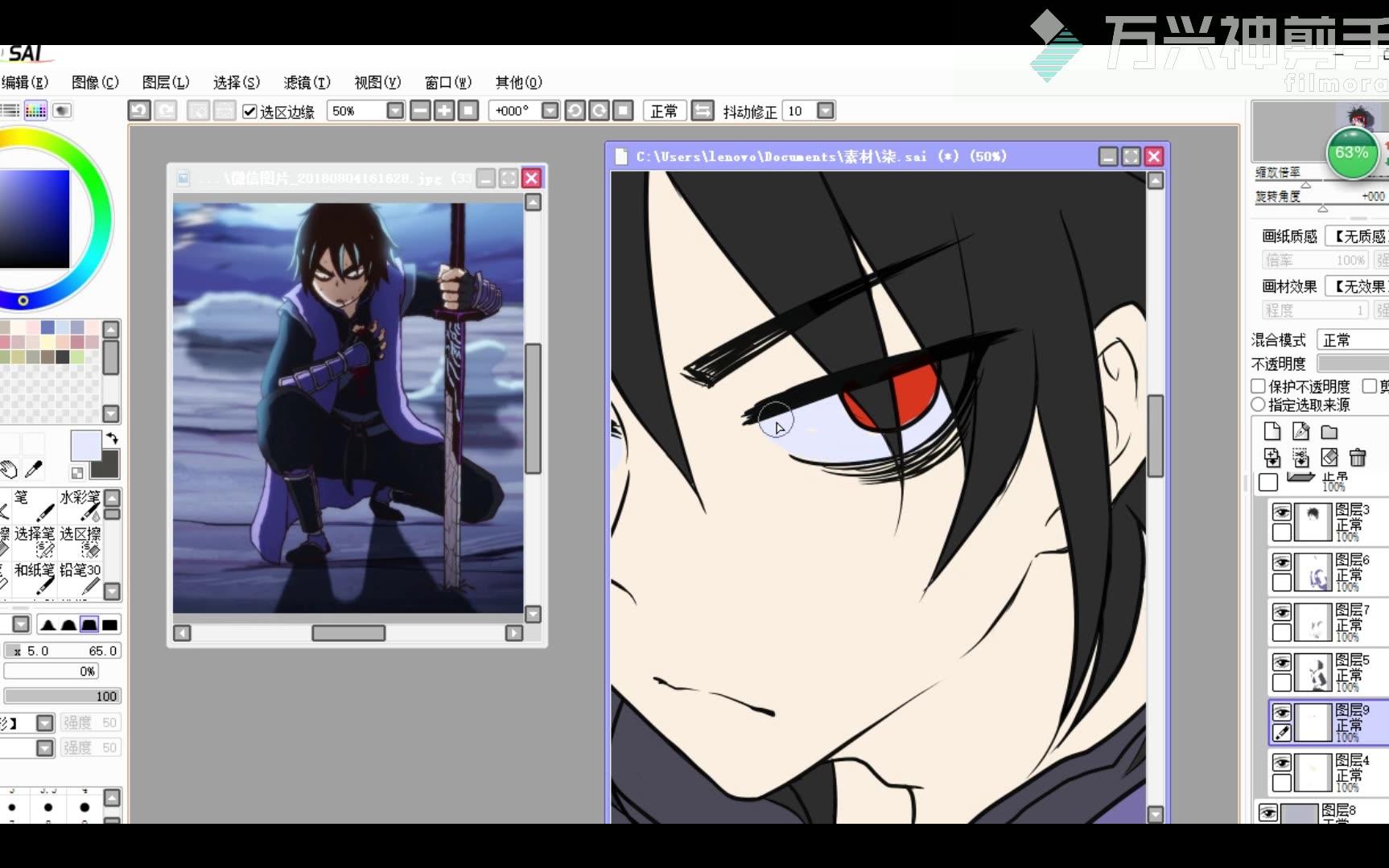Screen dimensions: 1389x868
Task: Reset canvas rotation with the square button
Action: pyautogui.click(x=623, y=110)
